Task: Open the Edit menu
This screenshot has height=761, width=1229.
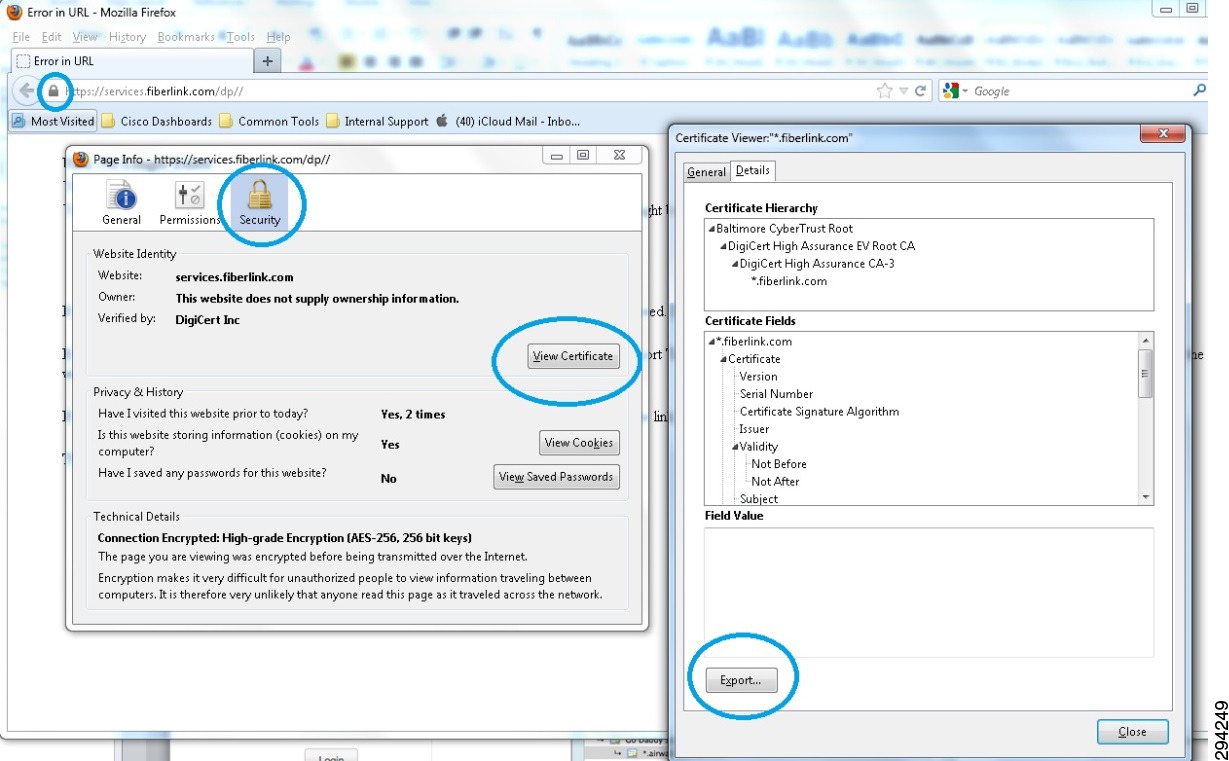Action: [52, 37]
